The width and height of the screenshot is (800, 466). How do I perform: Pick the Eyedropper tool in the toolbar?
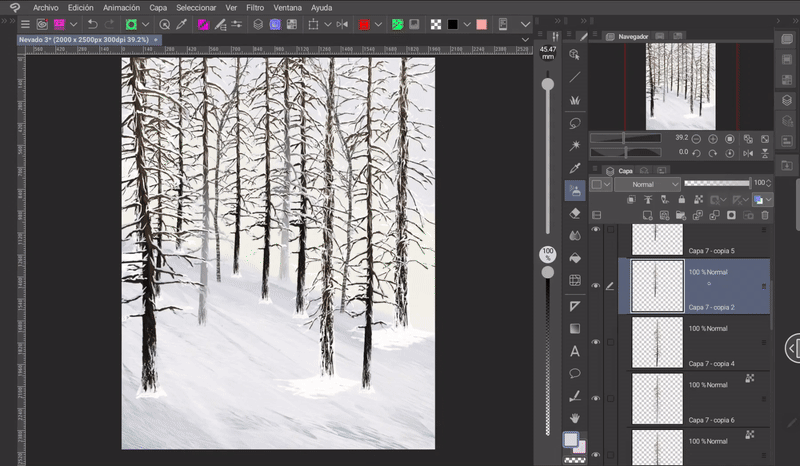pyautogui.click(x=575, y=168)
